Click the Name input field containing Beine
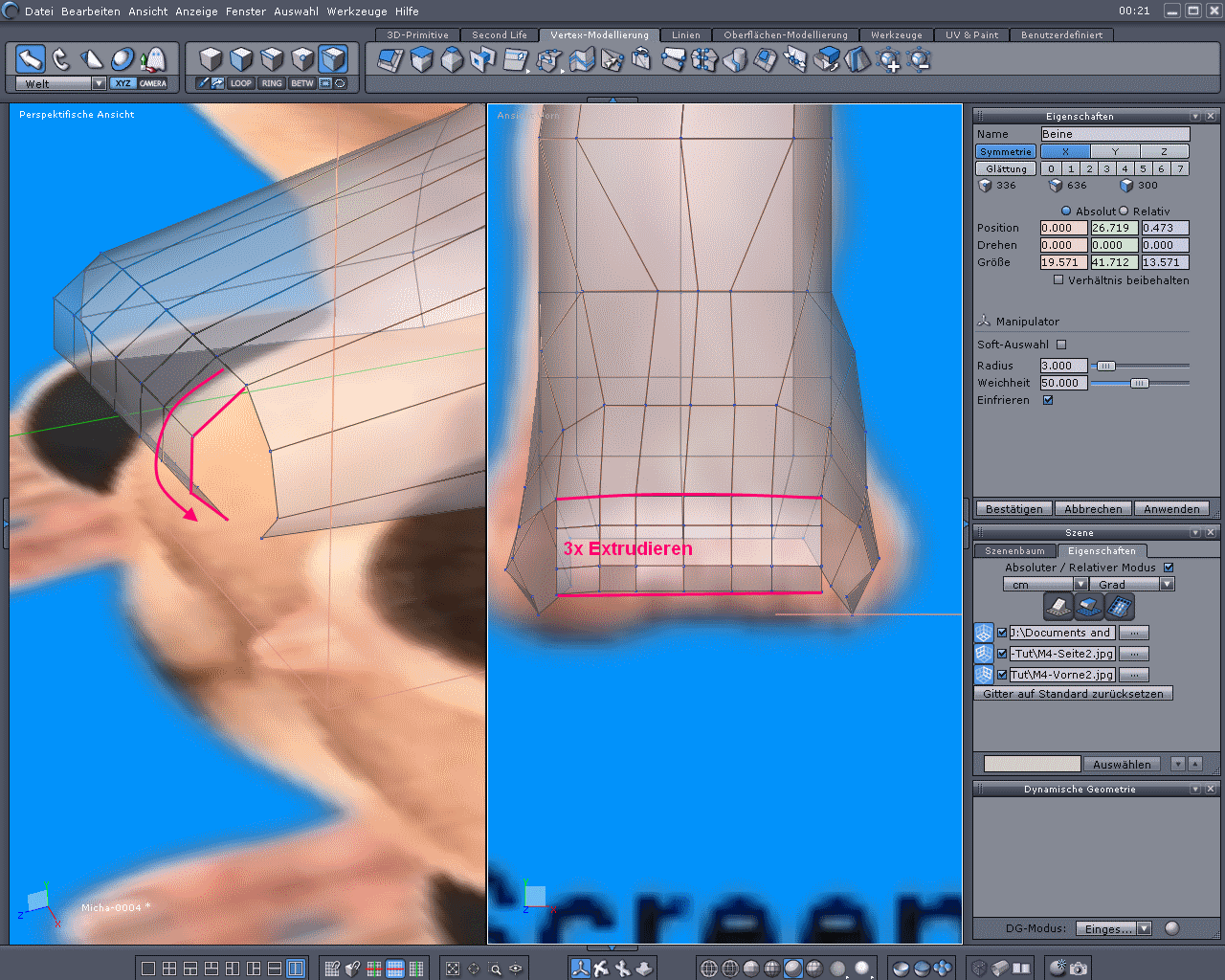 1115,134
